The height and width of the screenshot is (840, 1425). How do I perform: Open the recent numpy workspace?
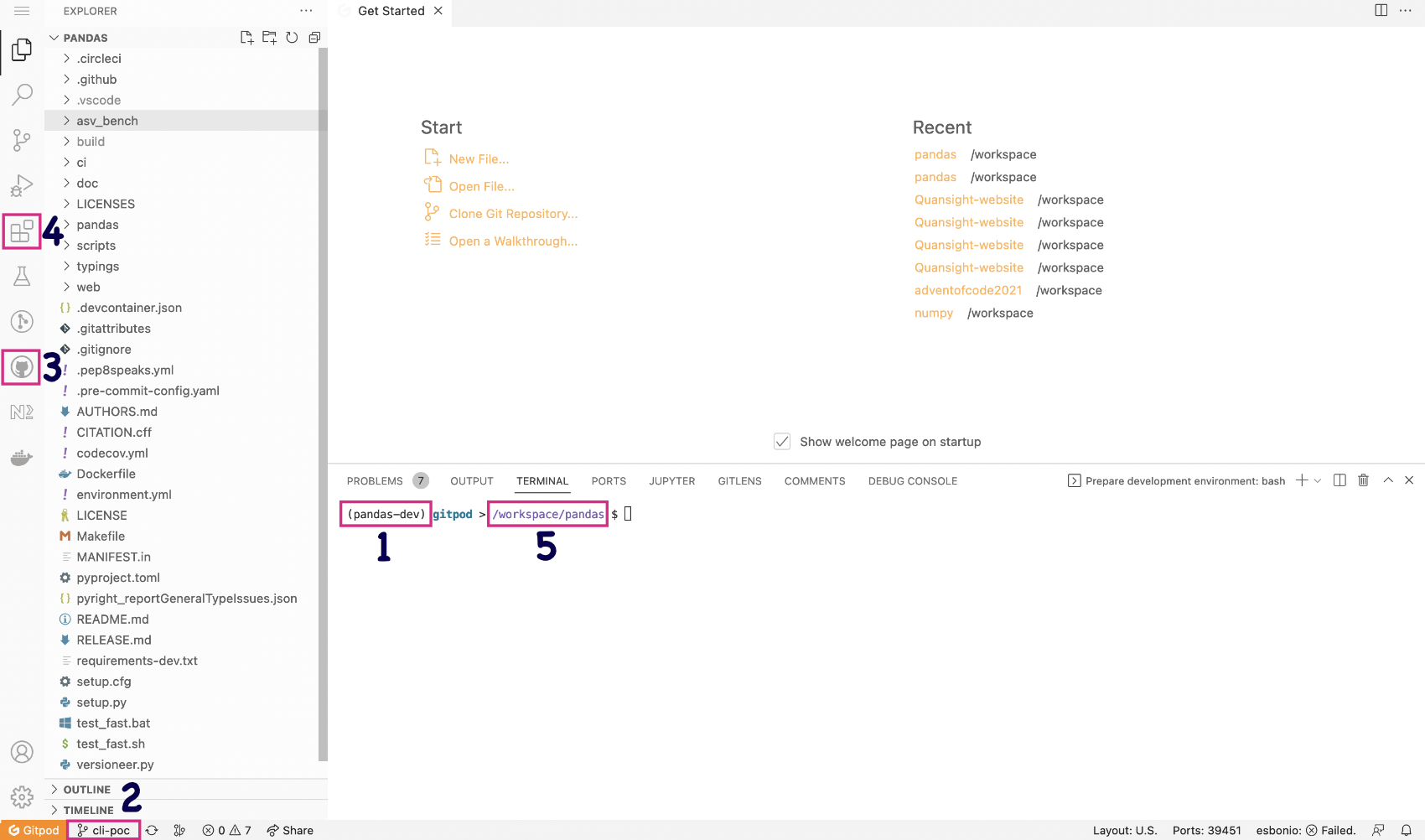[934, 313]
